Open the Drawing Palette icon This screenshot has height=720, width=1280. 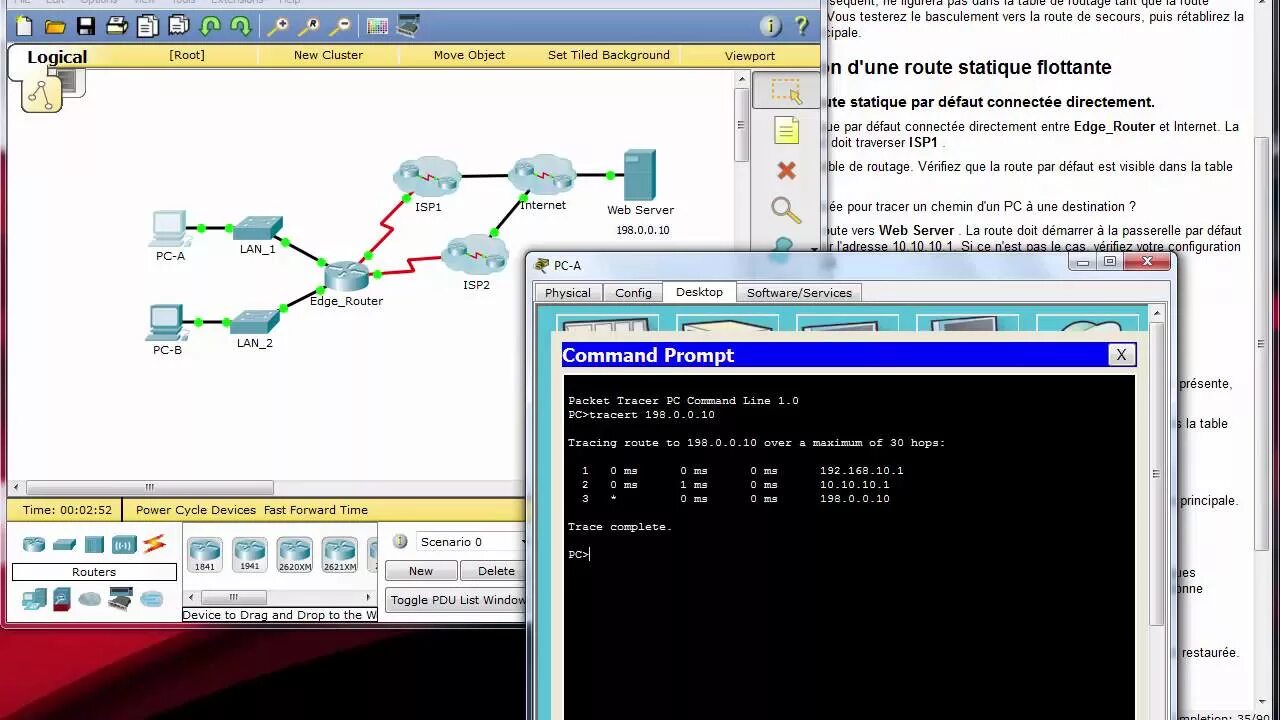(377, 27)
